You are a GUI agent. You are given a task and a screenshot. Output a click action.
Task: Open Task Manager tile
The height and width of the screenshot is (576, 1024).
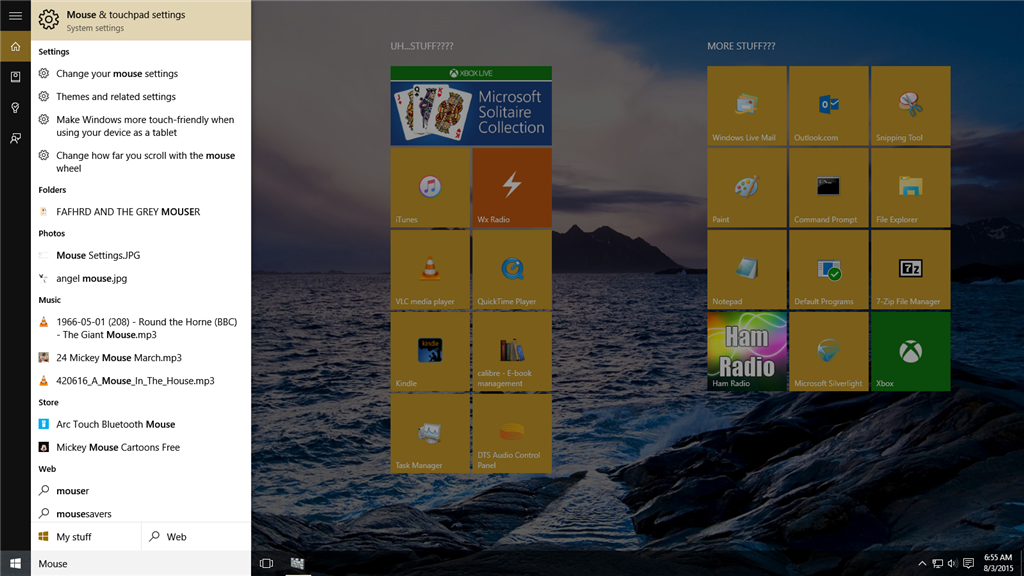(430, 433)
